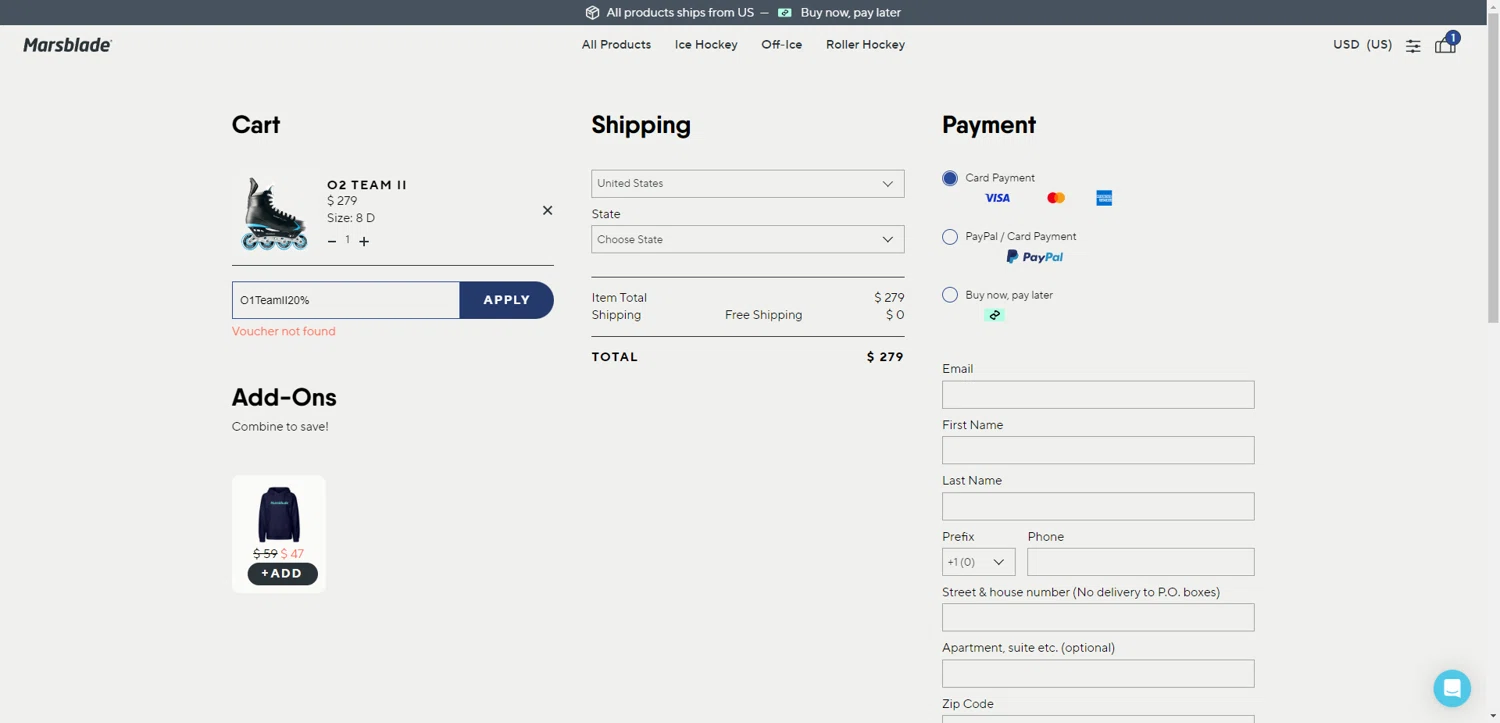Click the Mastercard logo
The image size is (1500, 723).
pyautogui.click(x=1056, y=198)
